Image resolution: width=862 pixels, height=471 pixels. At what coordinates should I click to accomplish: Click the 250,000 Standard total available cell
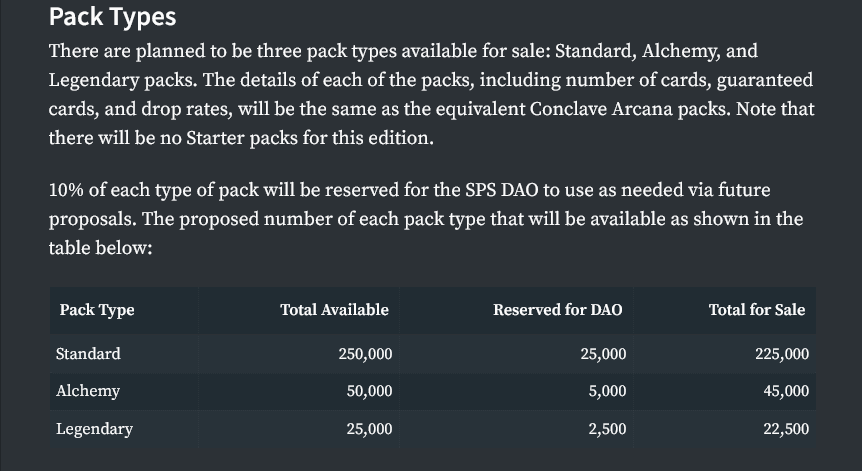[365, 354]
